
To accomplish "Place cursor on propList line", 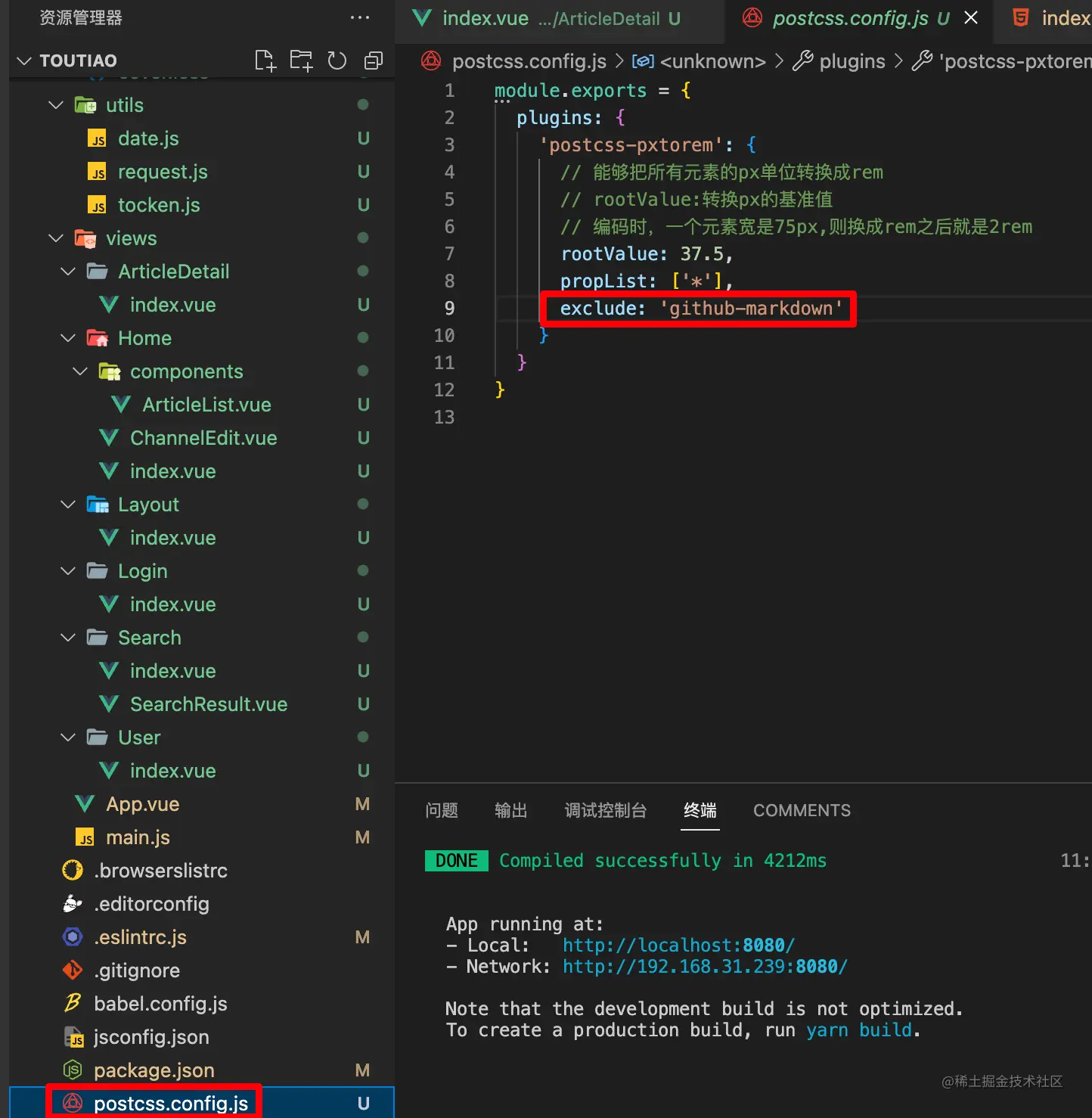I will pyautogui.click(x=647, y=281).
